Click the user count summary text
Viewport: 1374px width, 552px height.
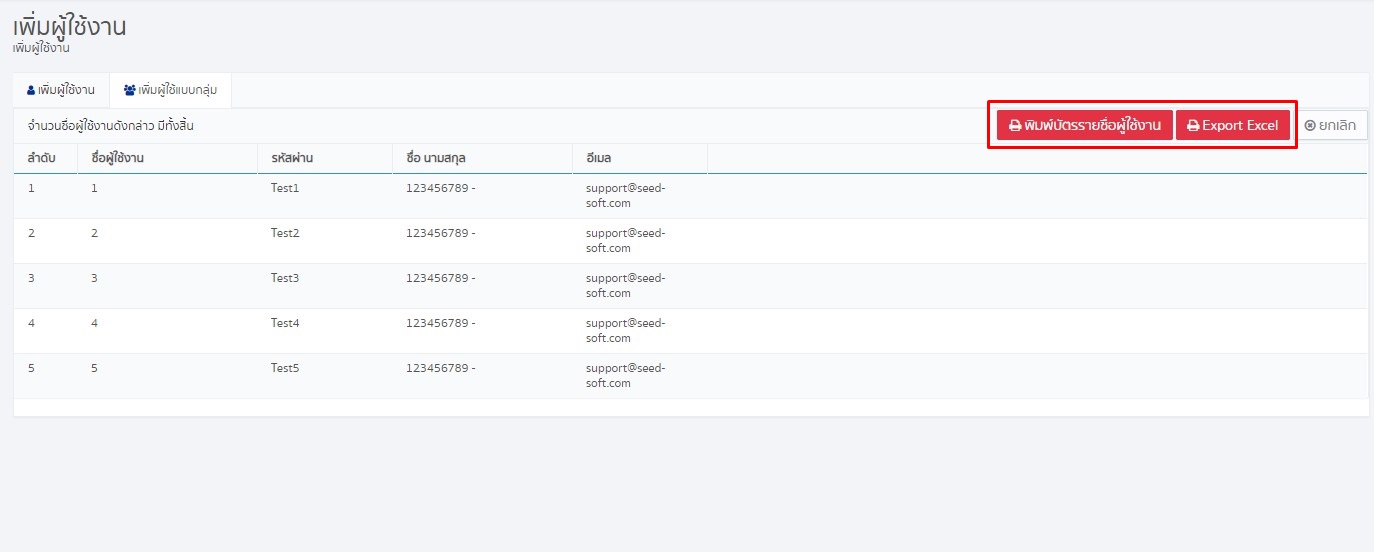110,126
